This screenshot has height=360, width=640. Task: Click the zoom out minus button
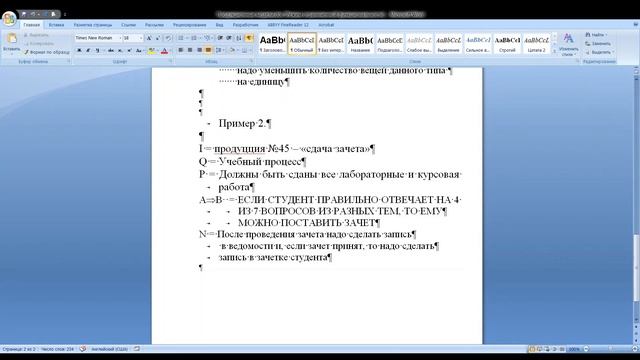click(586, 349)
